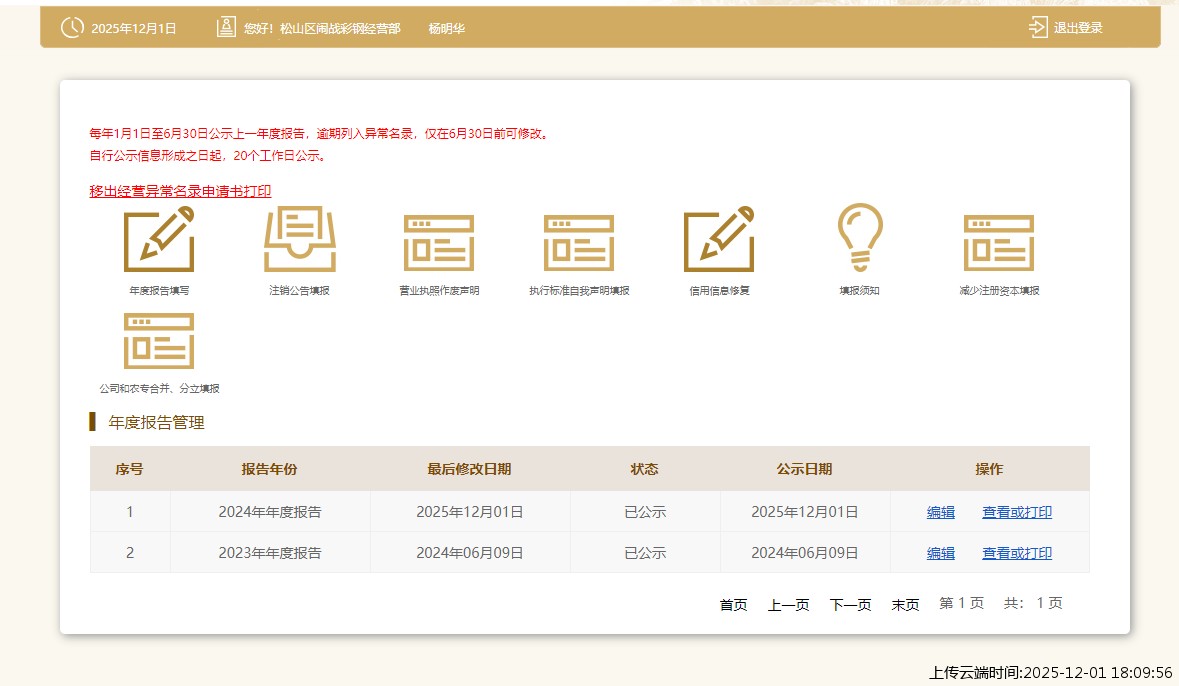The height and width of the screenshot is (686, 1179).
Task: Edit the 2024年年度报告 entry
Action: [940, 512]
